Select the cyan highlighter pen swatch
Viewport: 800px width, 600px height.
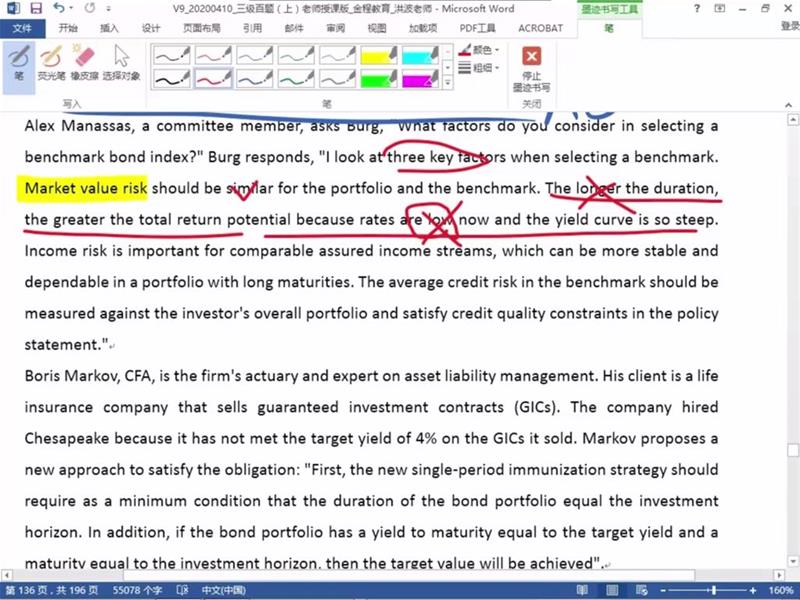(x=420, y=55)
